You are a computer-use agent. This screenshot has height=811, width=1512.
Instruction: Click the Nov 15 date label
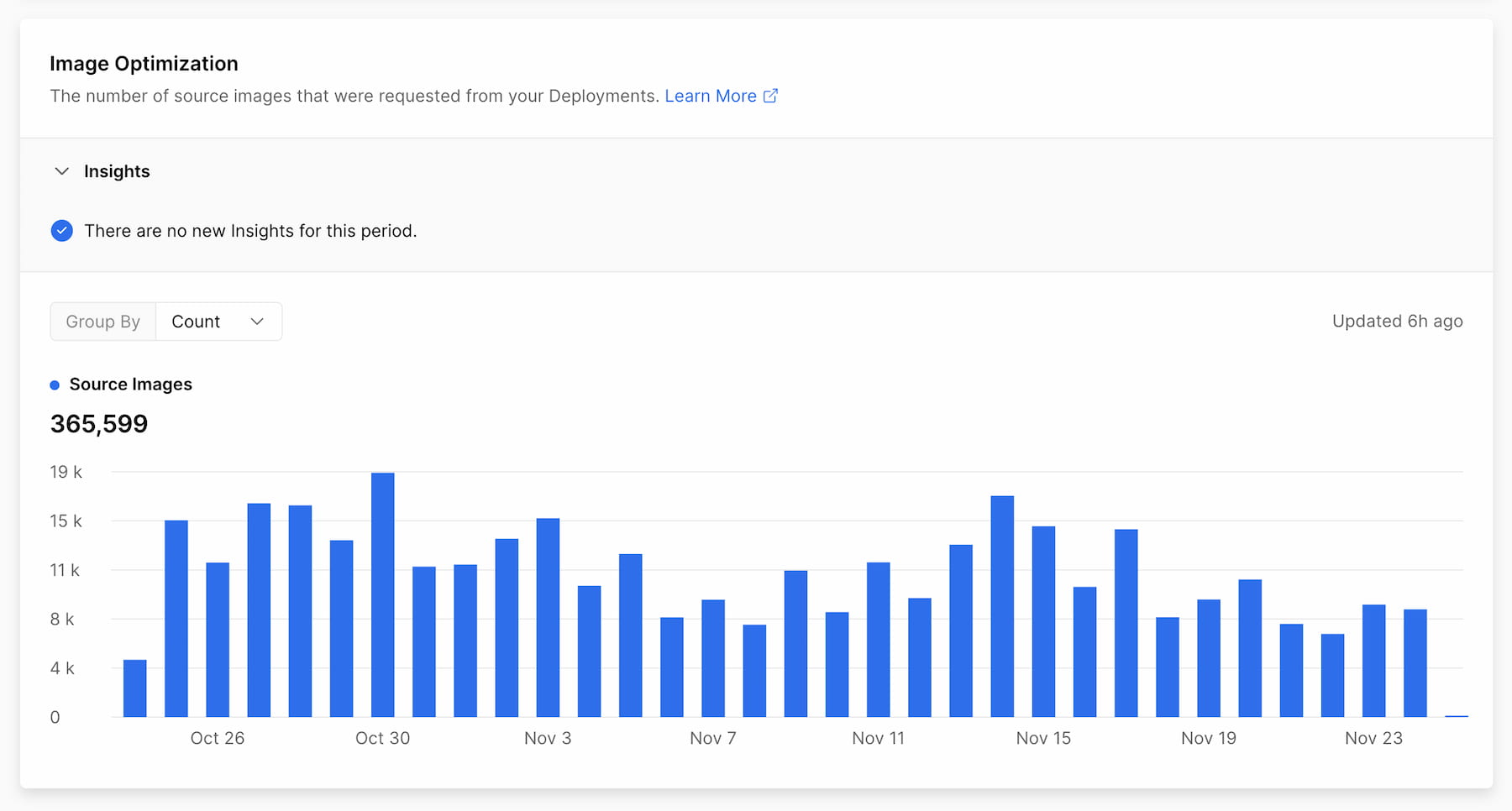1043,738
